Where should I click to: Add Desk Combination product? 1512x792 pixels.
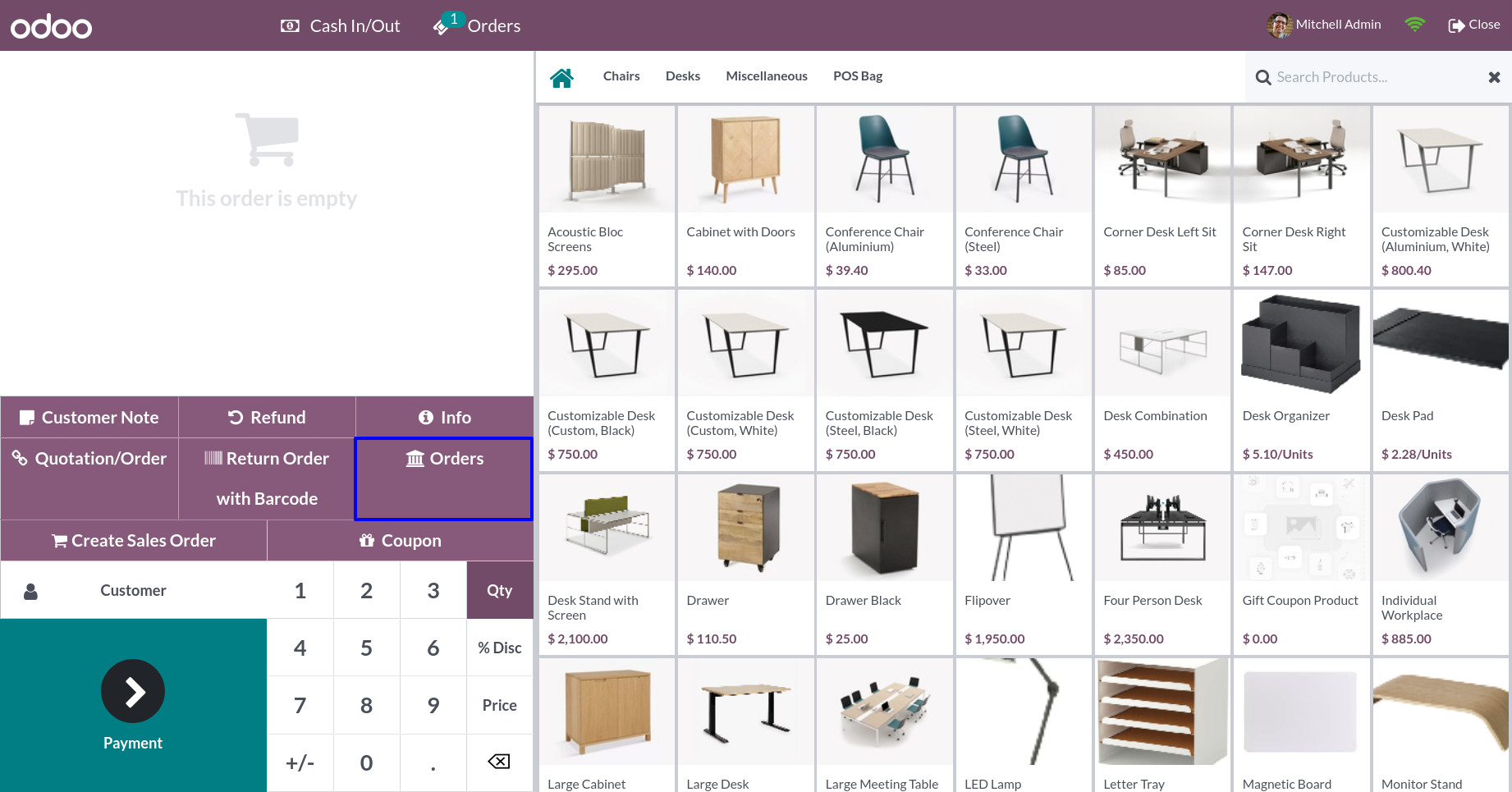click(x=1162, y=380)
